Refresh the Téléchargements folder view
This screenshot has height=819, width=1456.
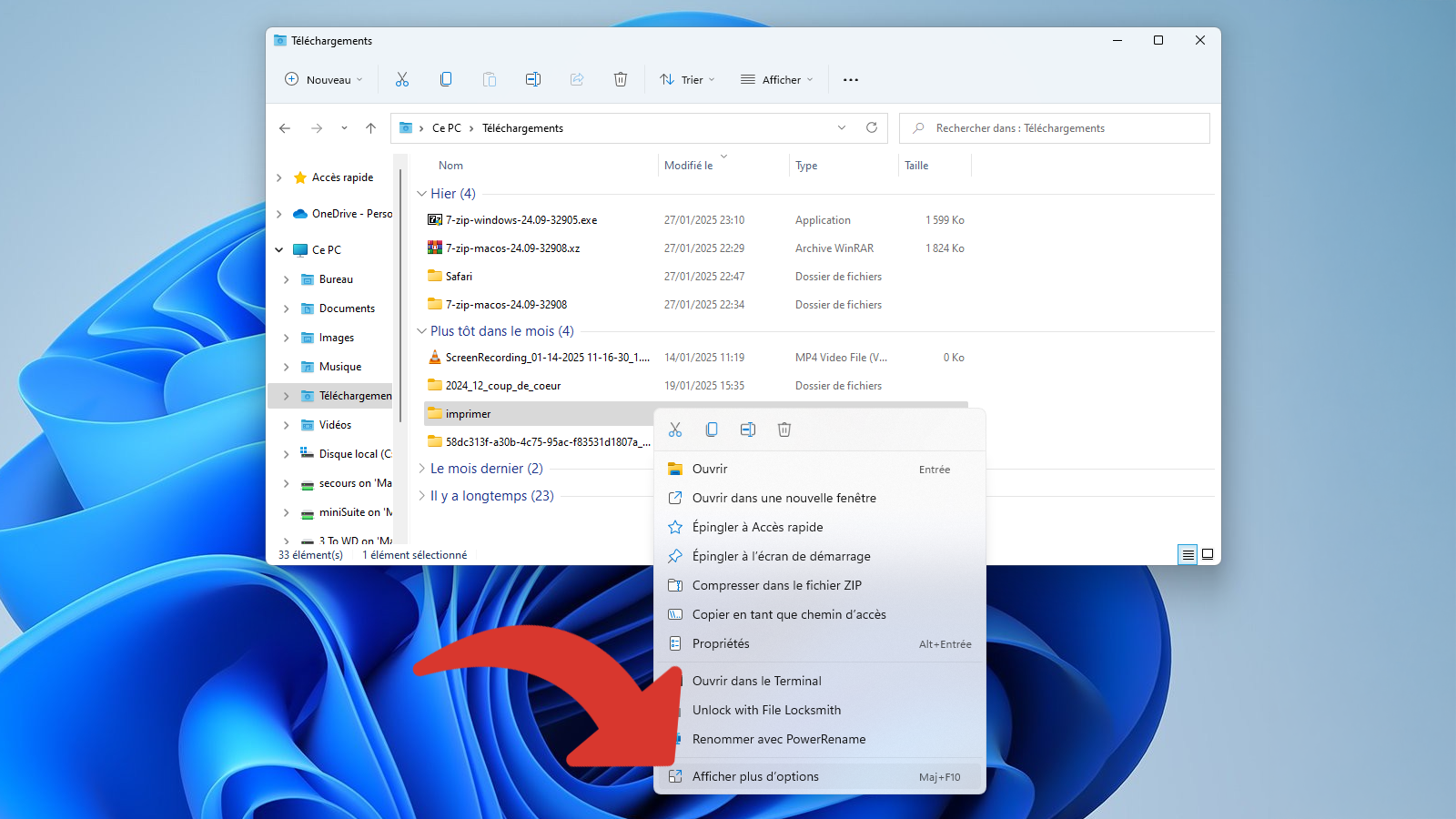(872, 128)
